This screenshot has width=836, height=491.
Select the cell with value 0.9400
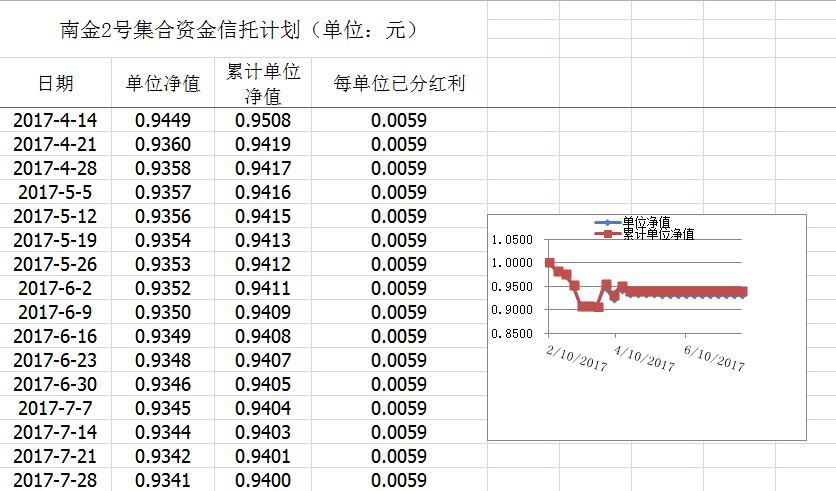pyautogui.click(x=263, y=480)
